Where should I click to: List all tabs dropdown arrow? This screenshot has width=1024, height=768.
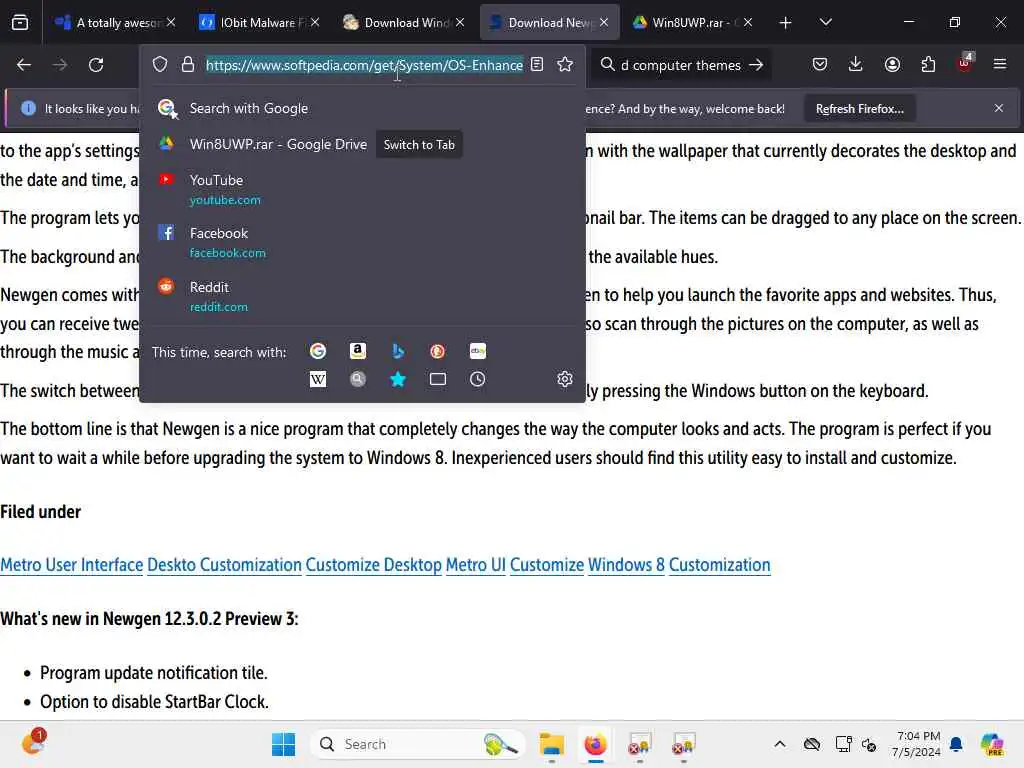pos(825,23)
